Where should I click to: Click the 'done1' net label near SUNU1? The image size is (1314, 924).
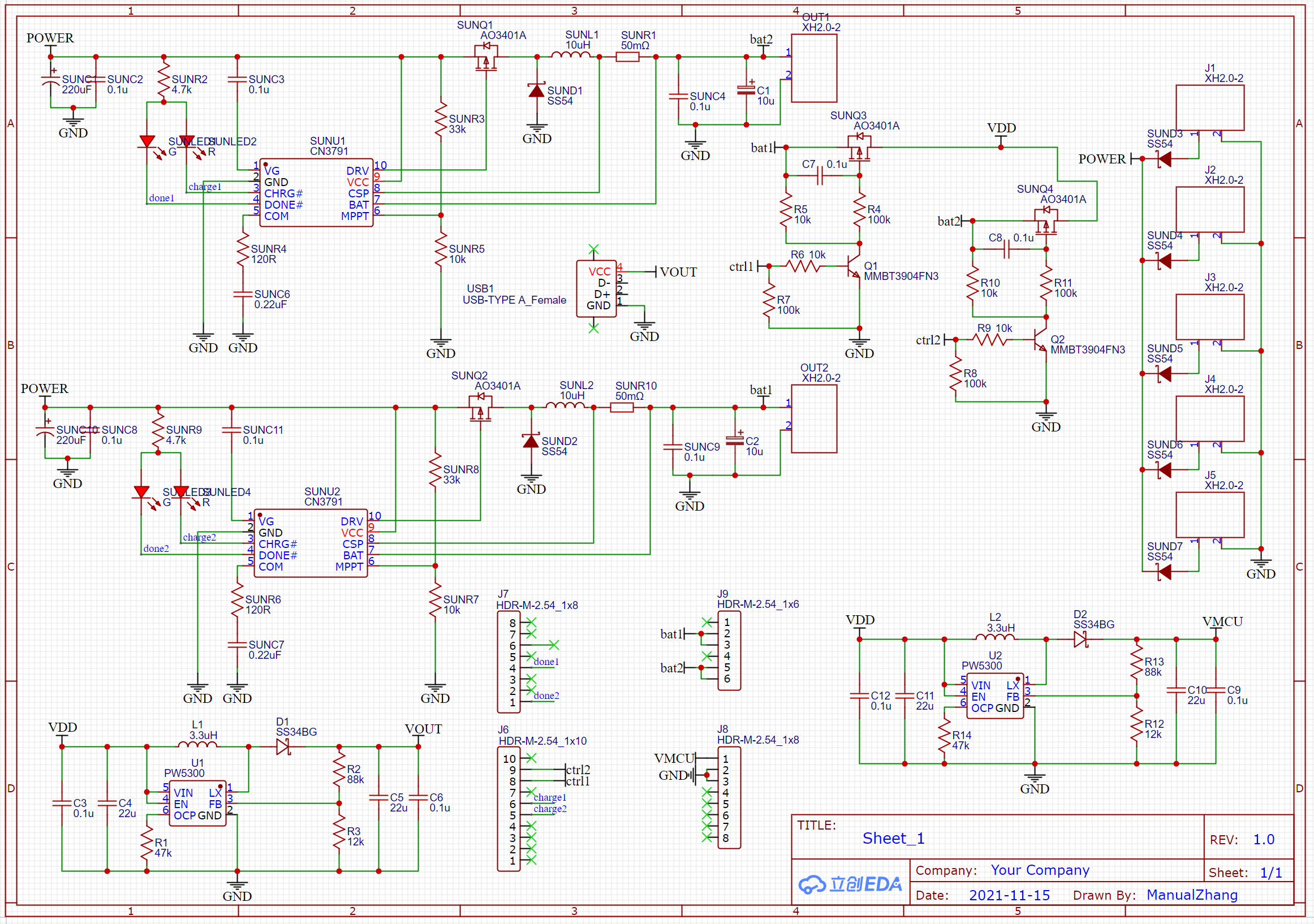[x=161, y=198]
